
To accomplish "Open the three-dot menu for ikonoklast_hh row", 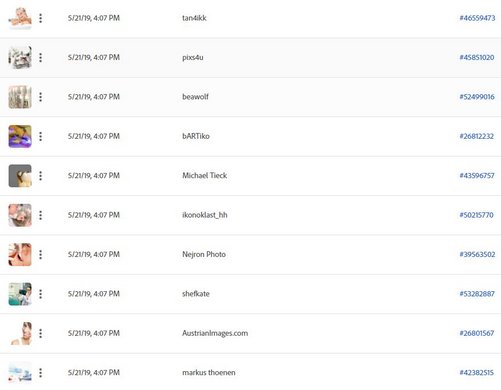I will tap(40, 215).
